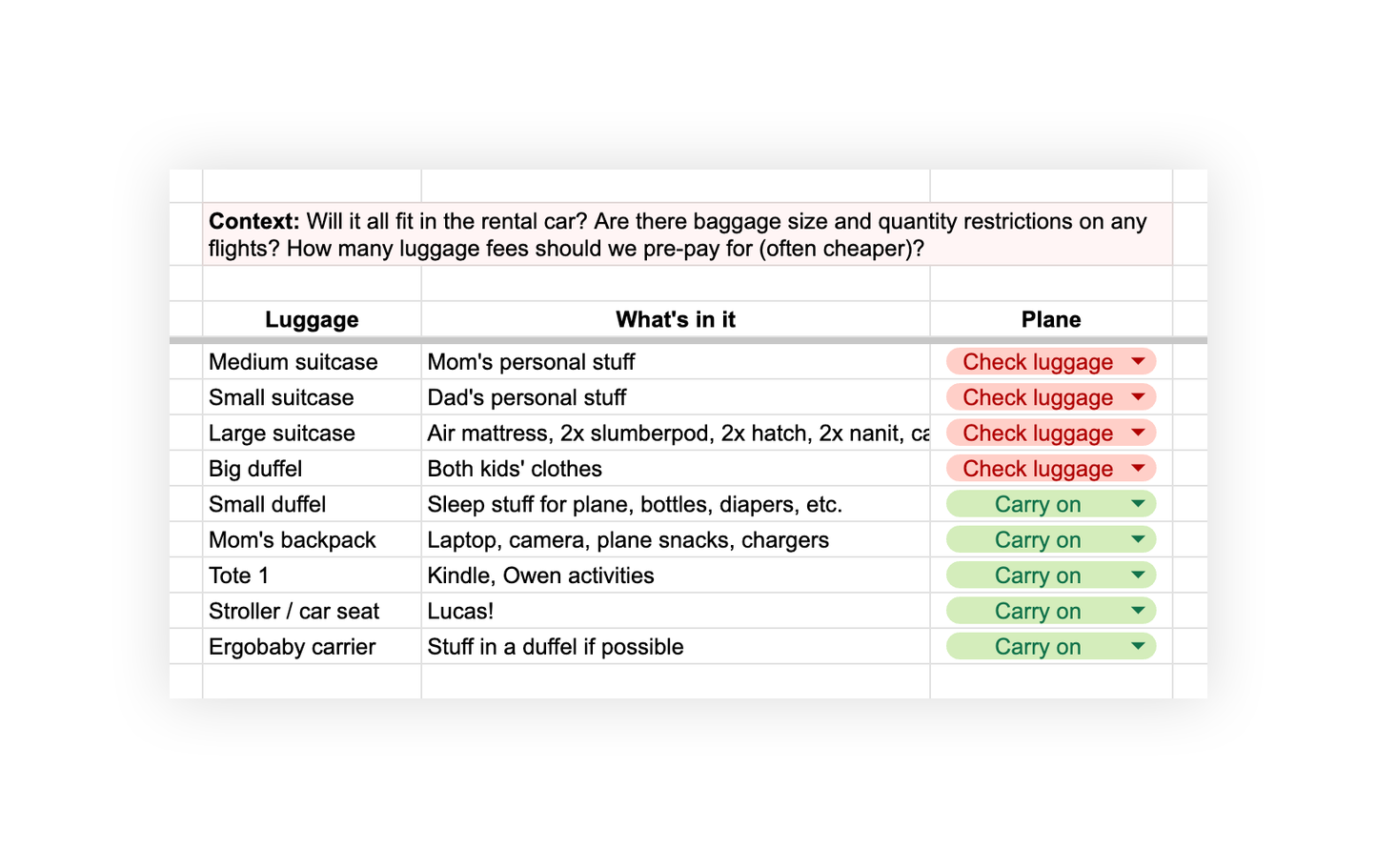Click the Dad's personal stuff cell

click(x=675, y=397)
